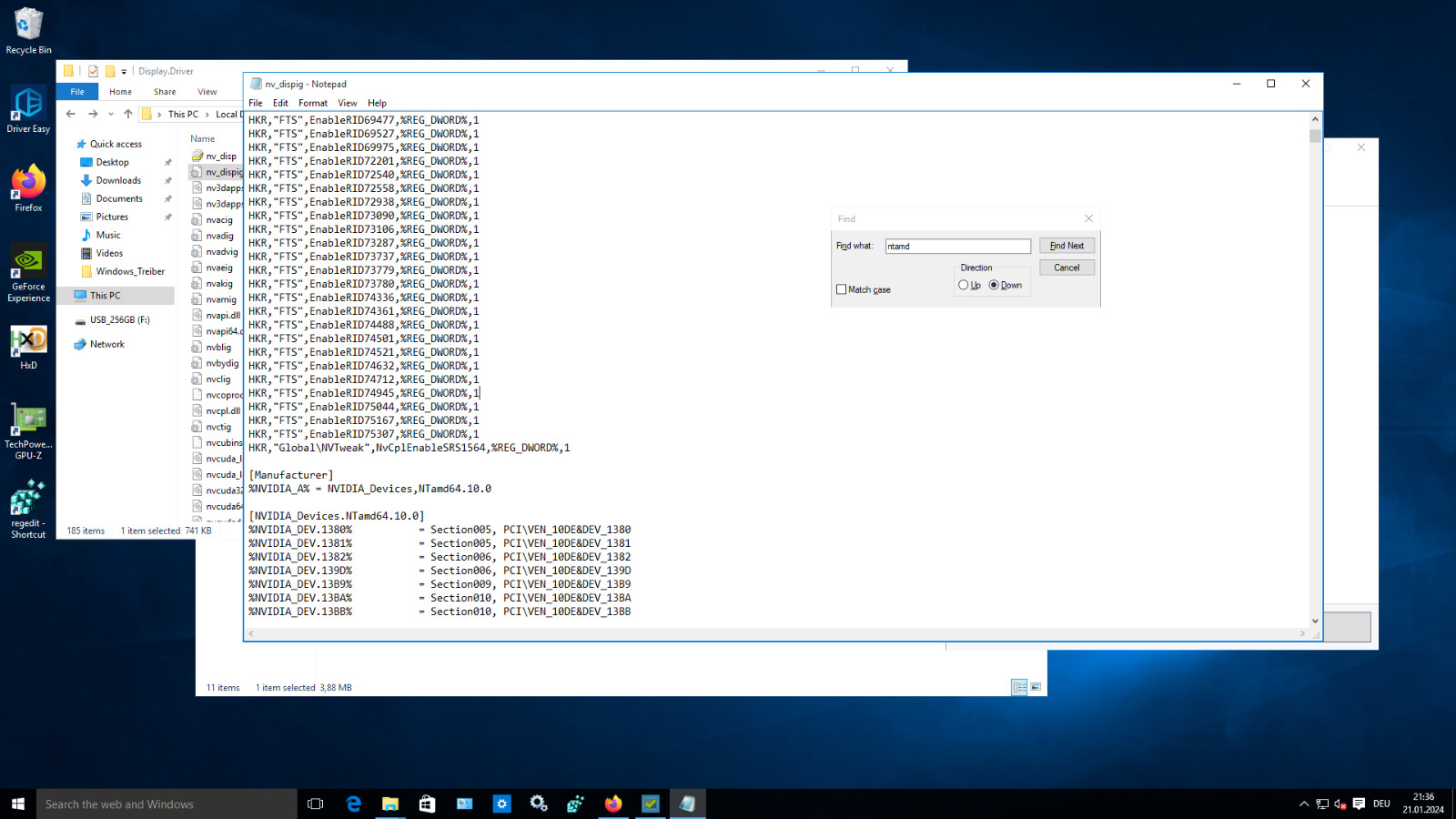1456x819 pixels.
Task: Select Network in navigation pane
Action: click(106, 344)
